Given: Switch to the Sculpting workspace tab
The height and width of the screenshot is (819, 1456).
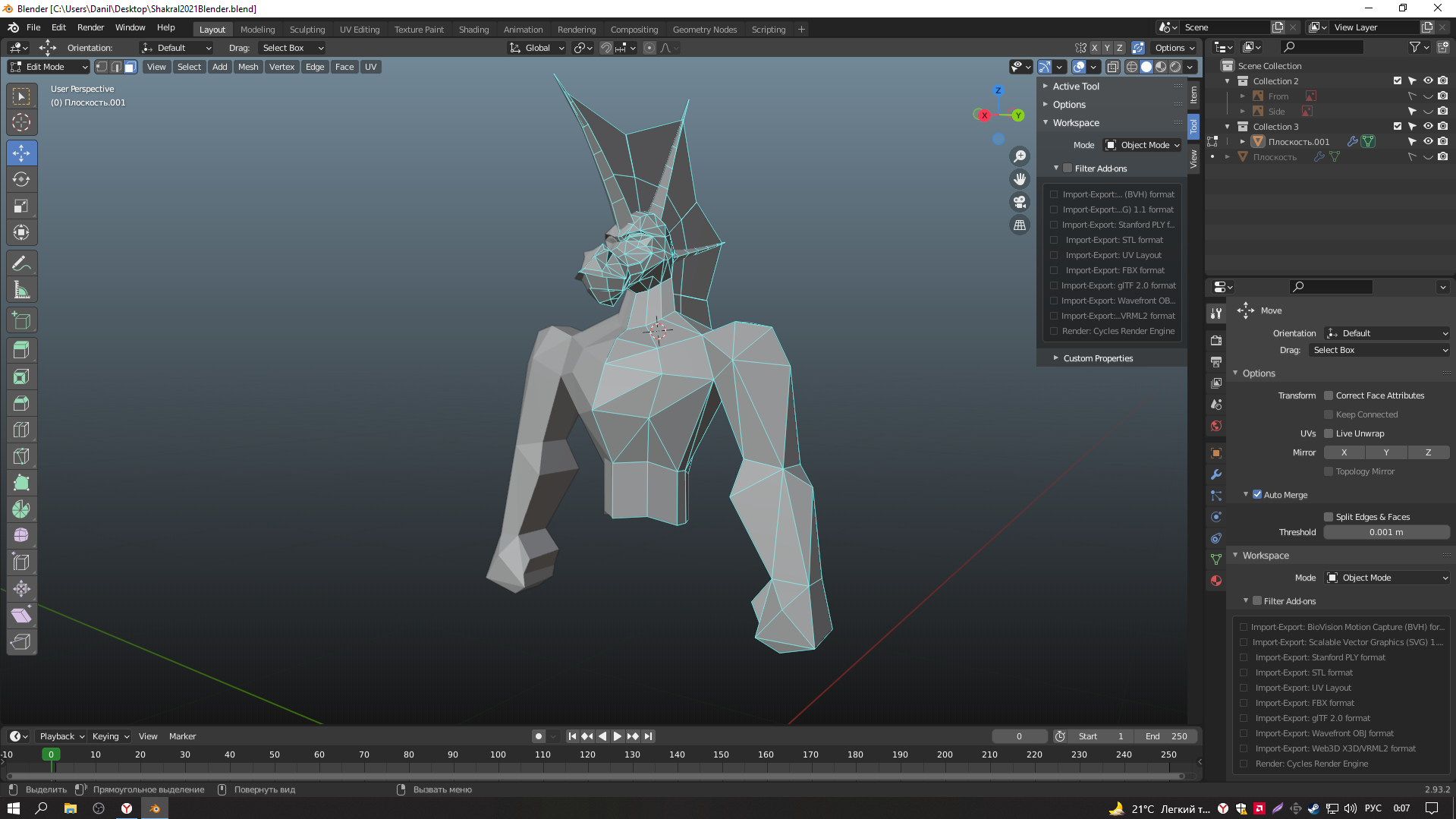Looking at the screenshot, I should click(307, 30).
